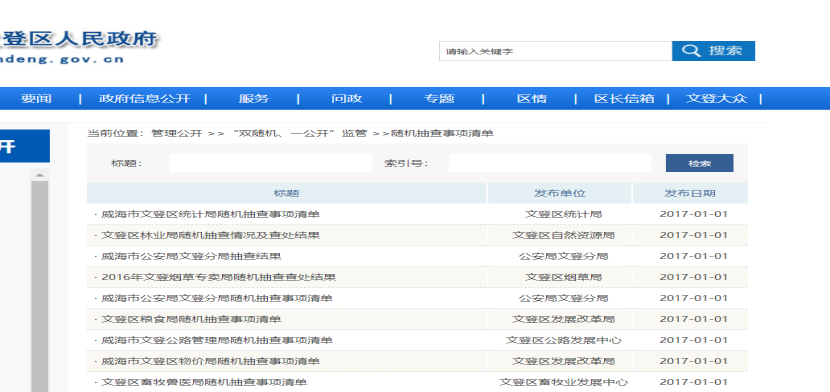Click the 检索 filter button
This screenshot has width=830, height=392.
click(699, 163)
